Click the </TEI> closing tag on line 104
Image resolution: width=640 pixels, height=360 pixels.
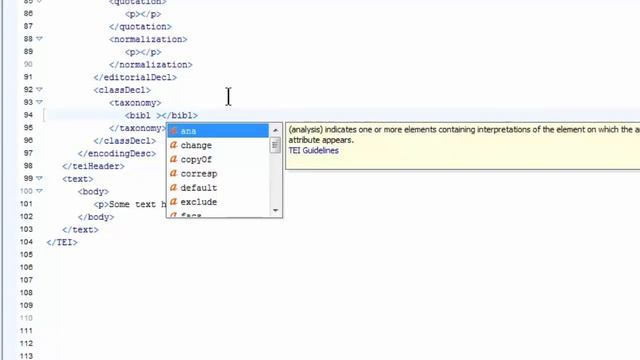(x=62, y=242)
